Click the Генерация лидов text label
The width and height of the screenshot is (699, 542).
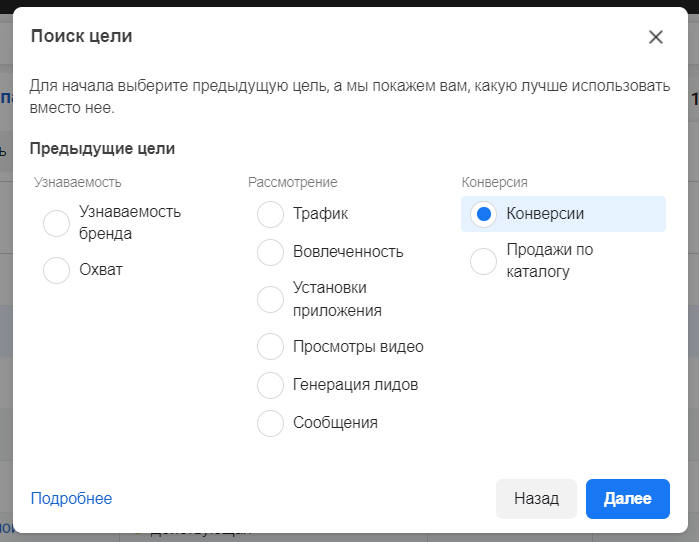(x=355, y=385)
